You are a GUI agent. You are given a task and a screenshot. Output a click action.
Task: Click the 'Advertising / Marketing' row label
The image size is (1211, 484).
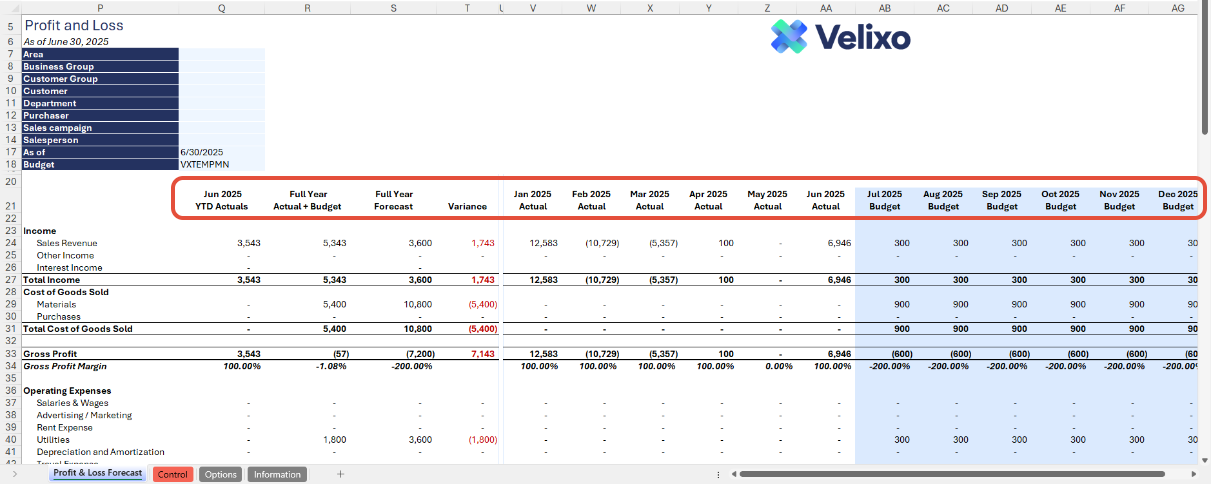[x=84, y=415]
